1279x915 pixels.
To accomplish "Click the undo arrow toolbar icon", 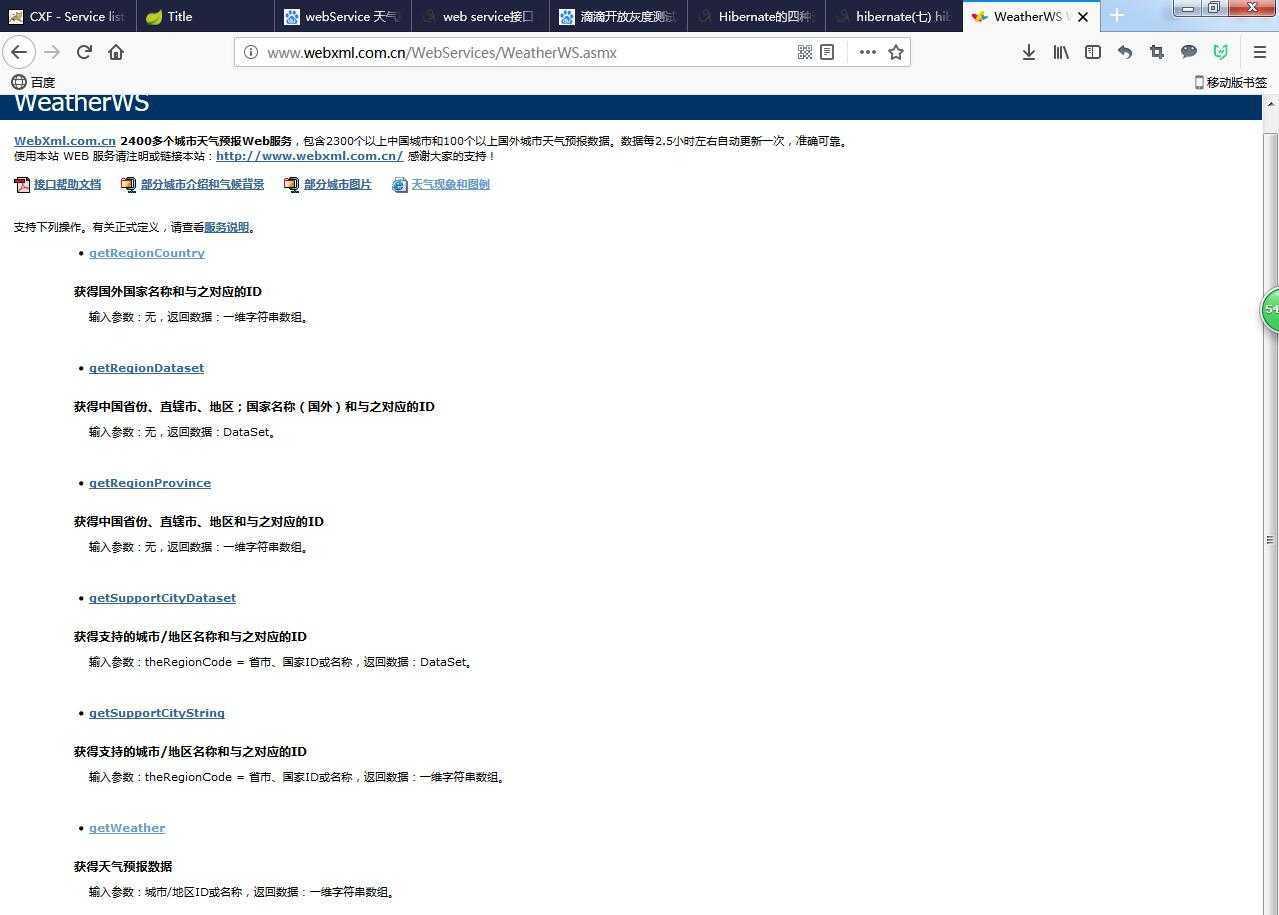I will [1124, 52].
